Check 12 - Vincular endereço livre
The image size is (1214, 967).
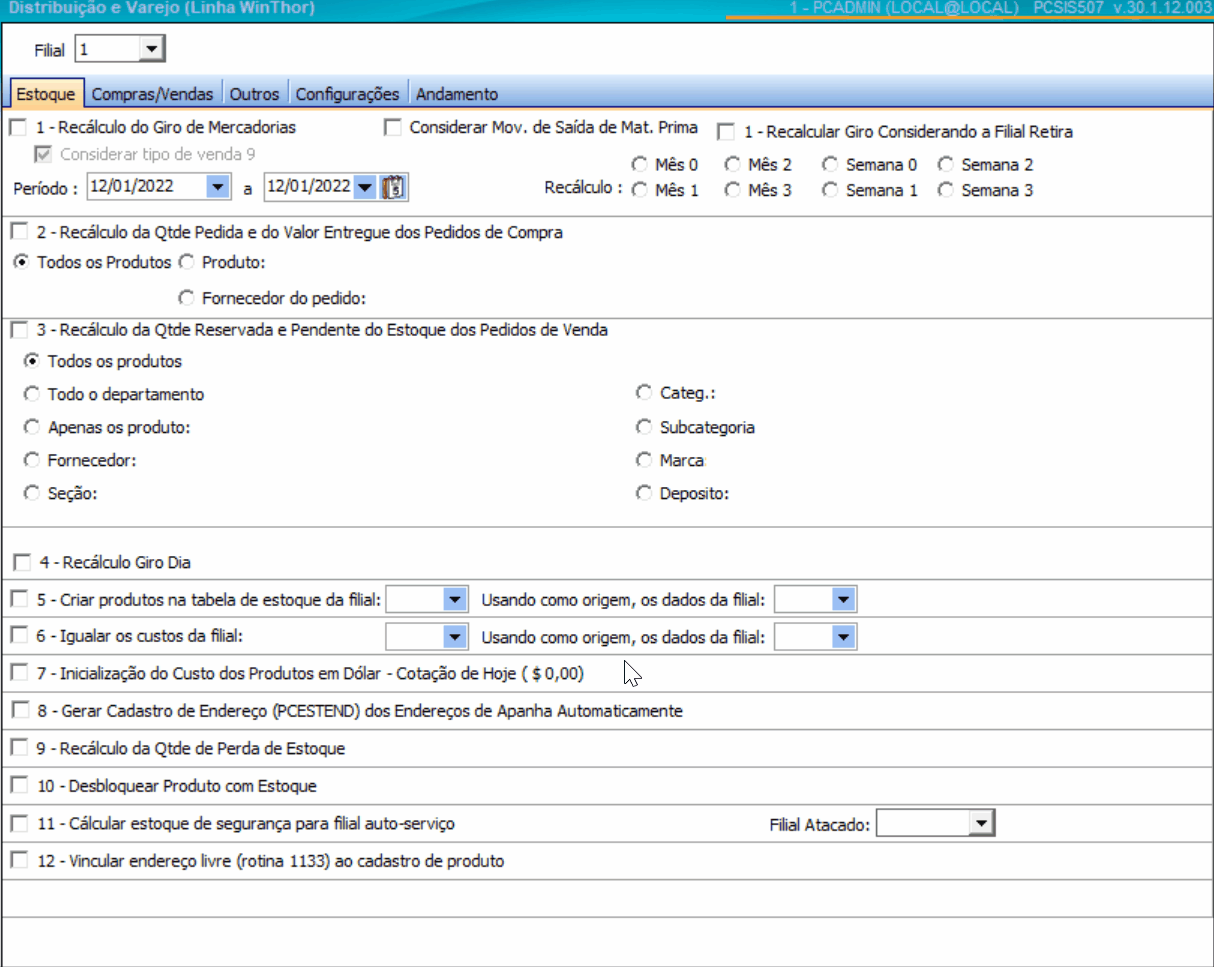(x=18, y=860)
